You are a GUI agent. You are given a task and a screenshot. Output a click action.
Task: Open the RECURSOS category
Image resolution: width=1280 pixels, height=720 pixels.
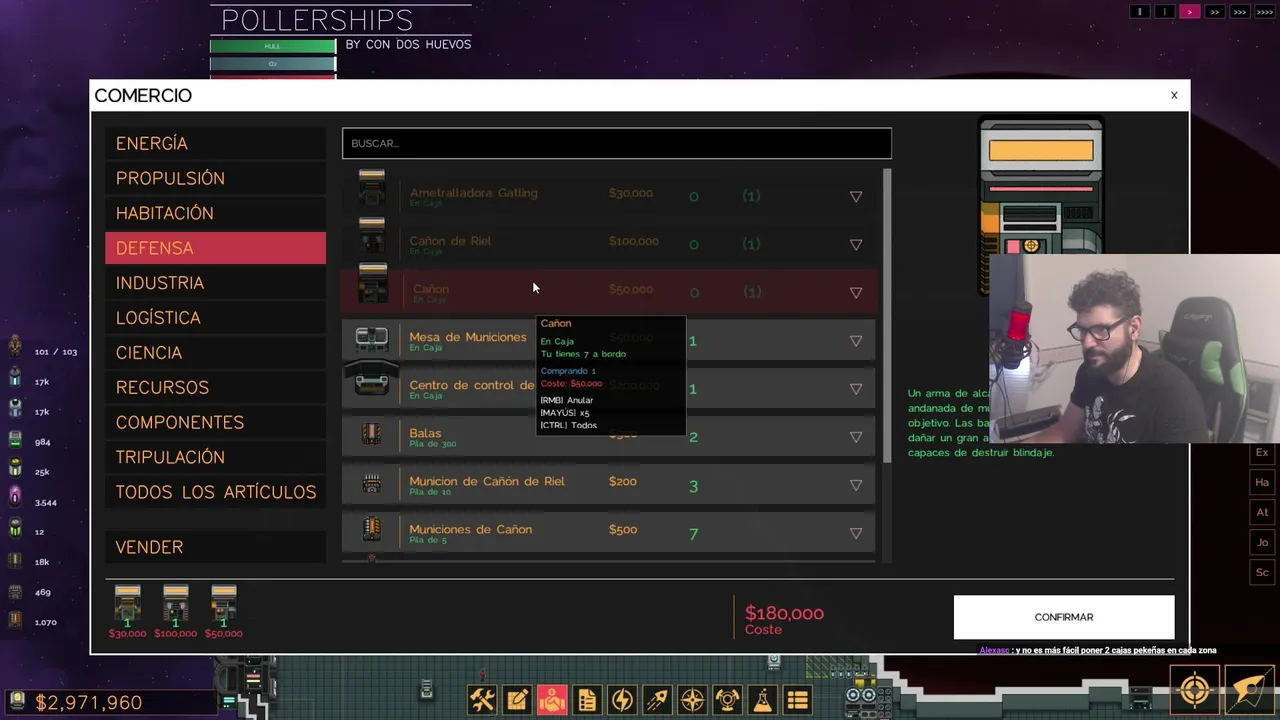pyautogui.click(x=215, y=387)
